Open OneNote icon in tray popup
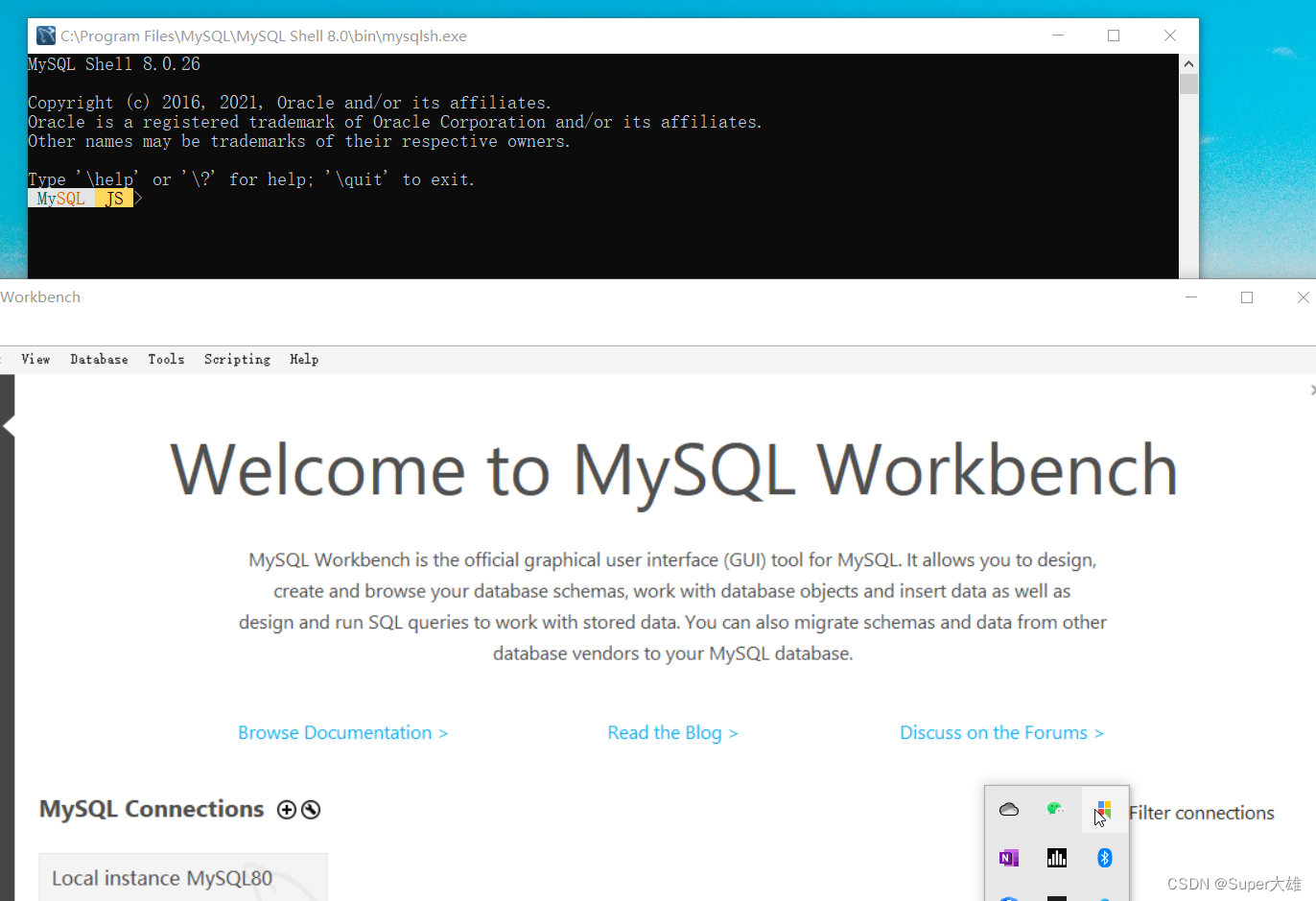This screenshot has height=901, width=1316. [x=1009, y=858]
